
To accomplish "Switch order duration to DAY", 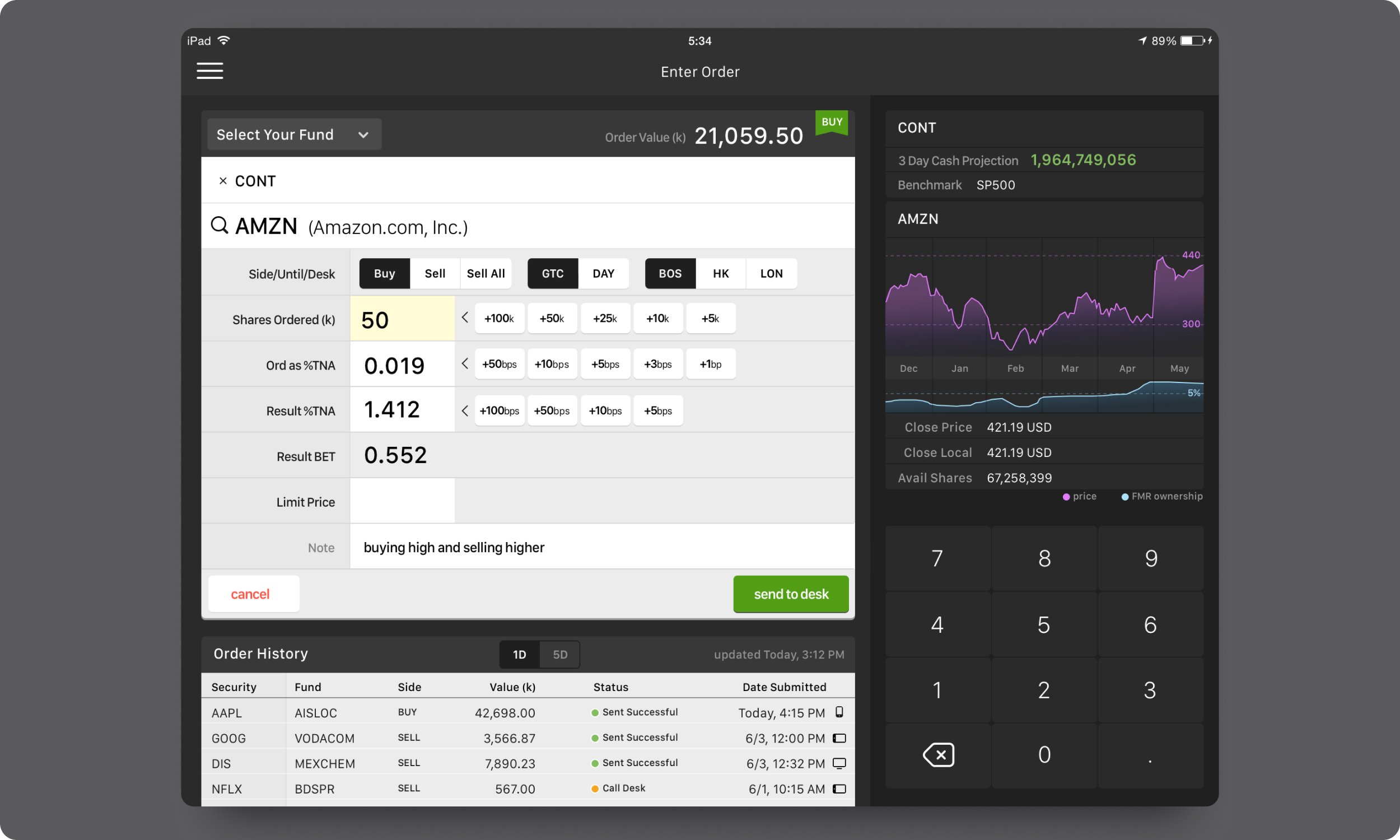I will (x=603, y=274).
